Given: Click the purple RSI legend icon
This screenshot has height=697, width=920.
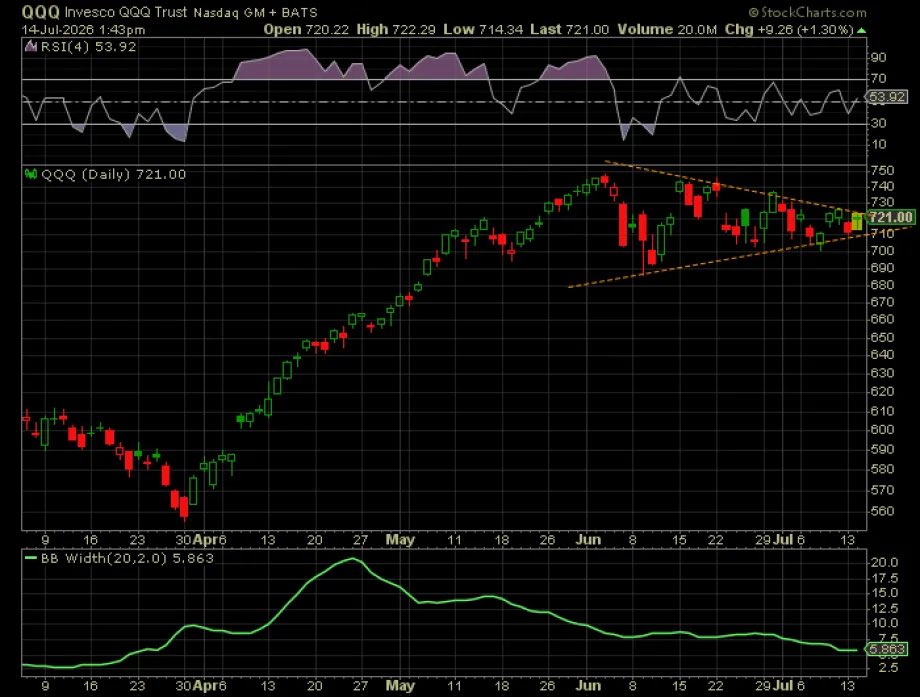Looking at the screenshot, I should (31, 47).
